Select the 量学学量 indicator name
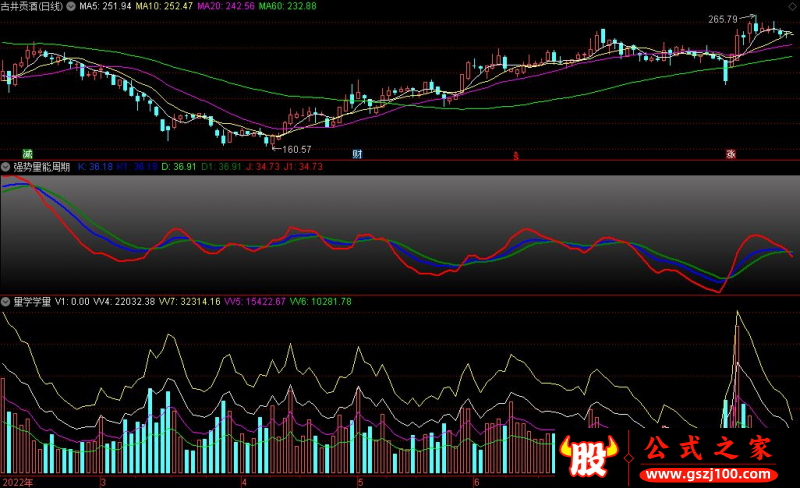The image size is (800, 488). (x=32, y=302)
